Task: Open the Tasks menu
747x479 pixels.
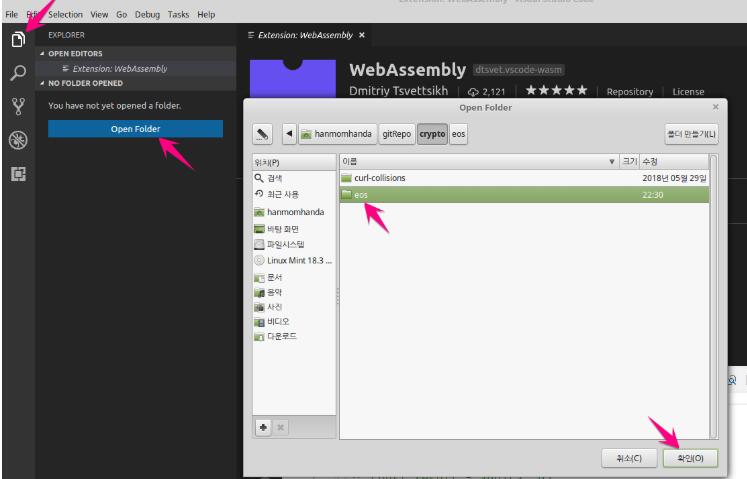Action: [178, 14]
